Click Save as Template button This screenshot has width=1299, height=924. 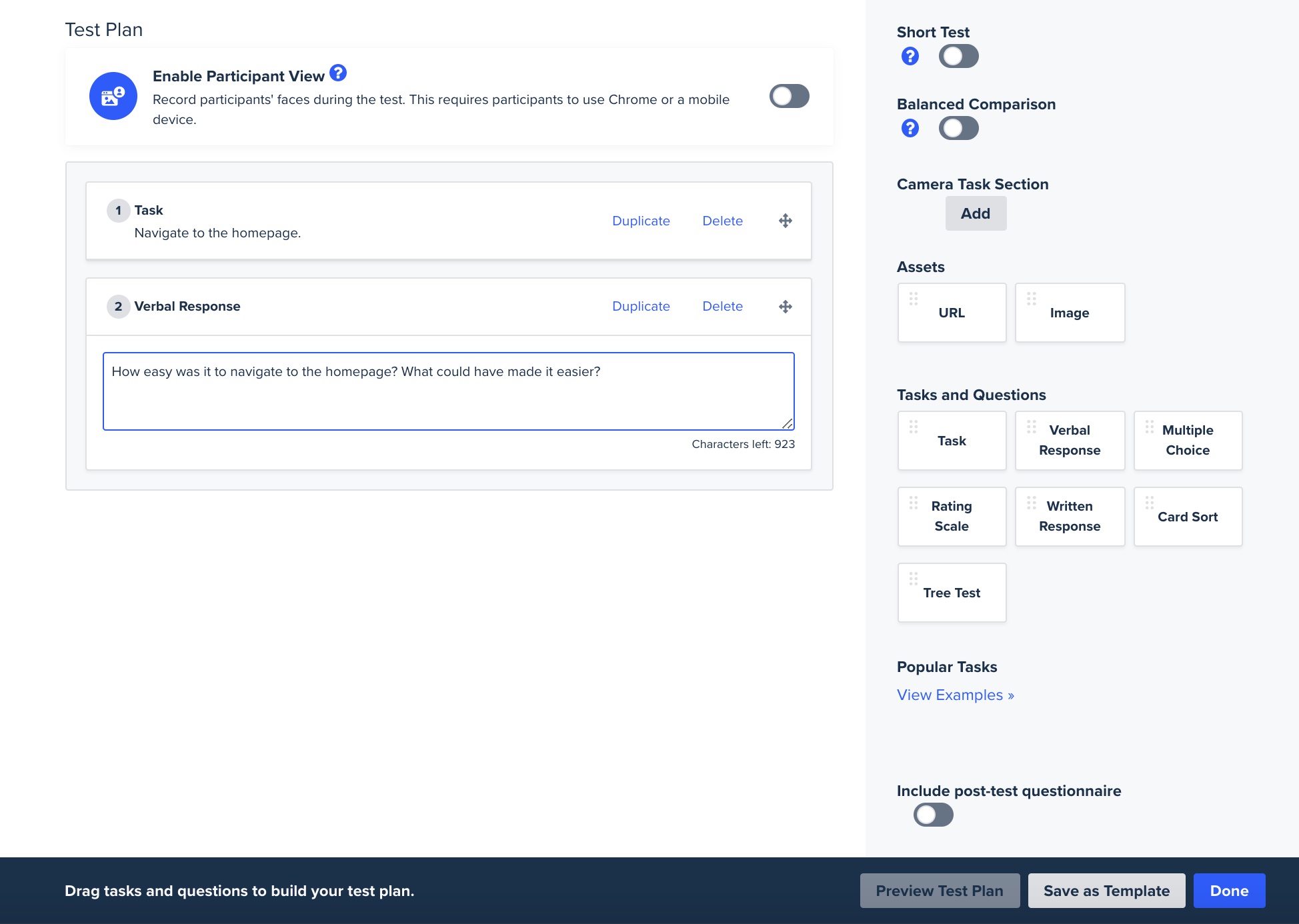coord(1106,891)
